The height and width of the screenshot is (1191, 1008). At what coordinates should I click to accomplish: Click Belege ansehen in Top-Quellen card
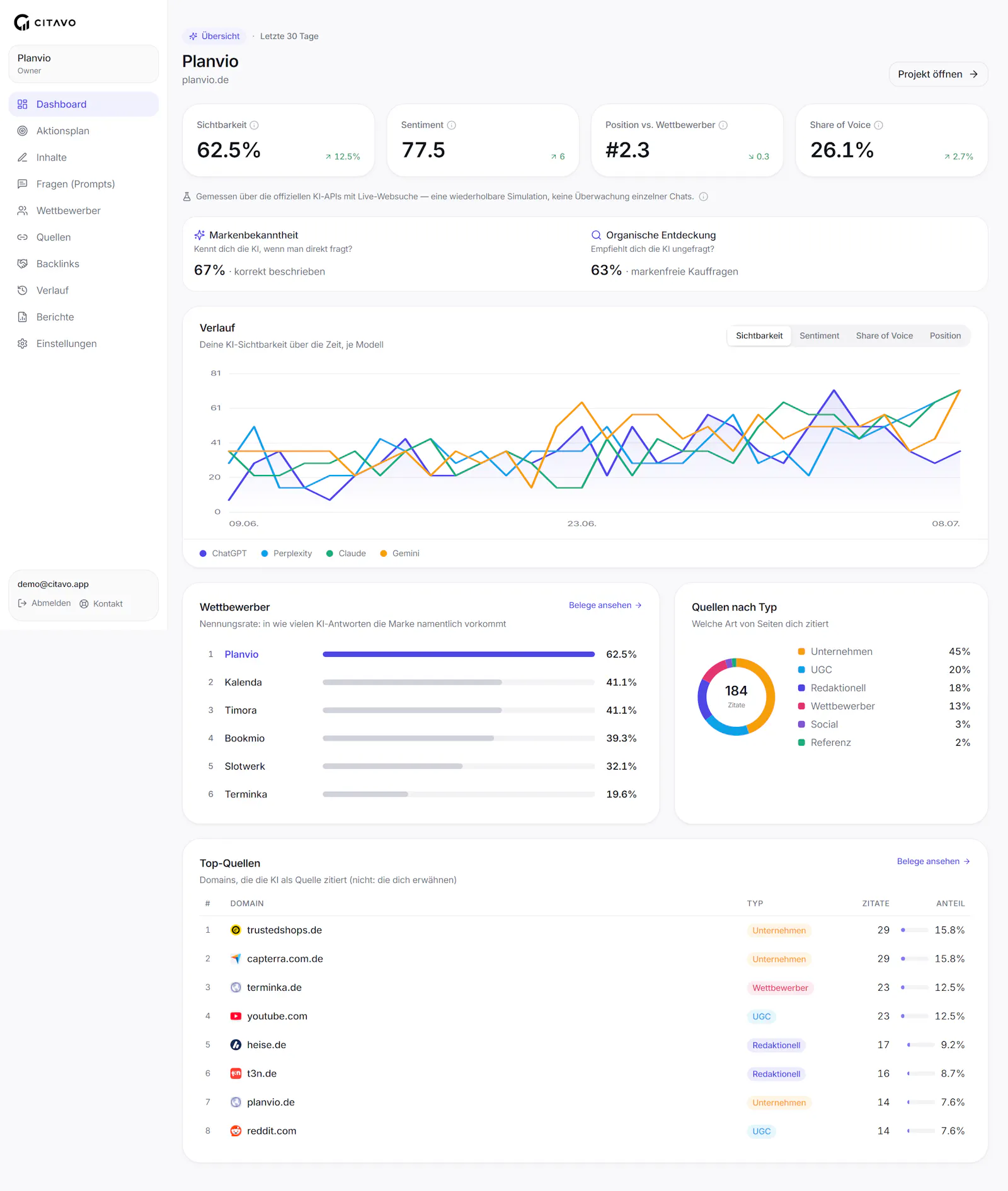point(933,862)
